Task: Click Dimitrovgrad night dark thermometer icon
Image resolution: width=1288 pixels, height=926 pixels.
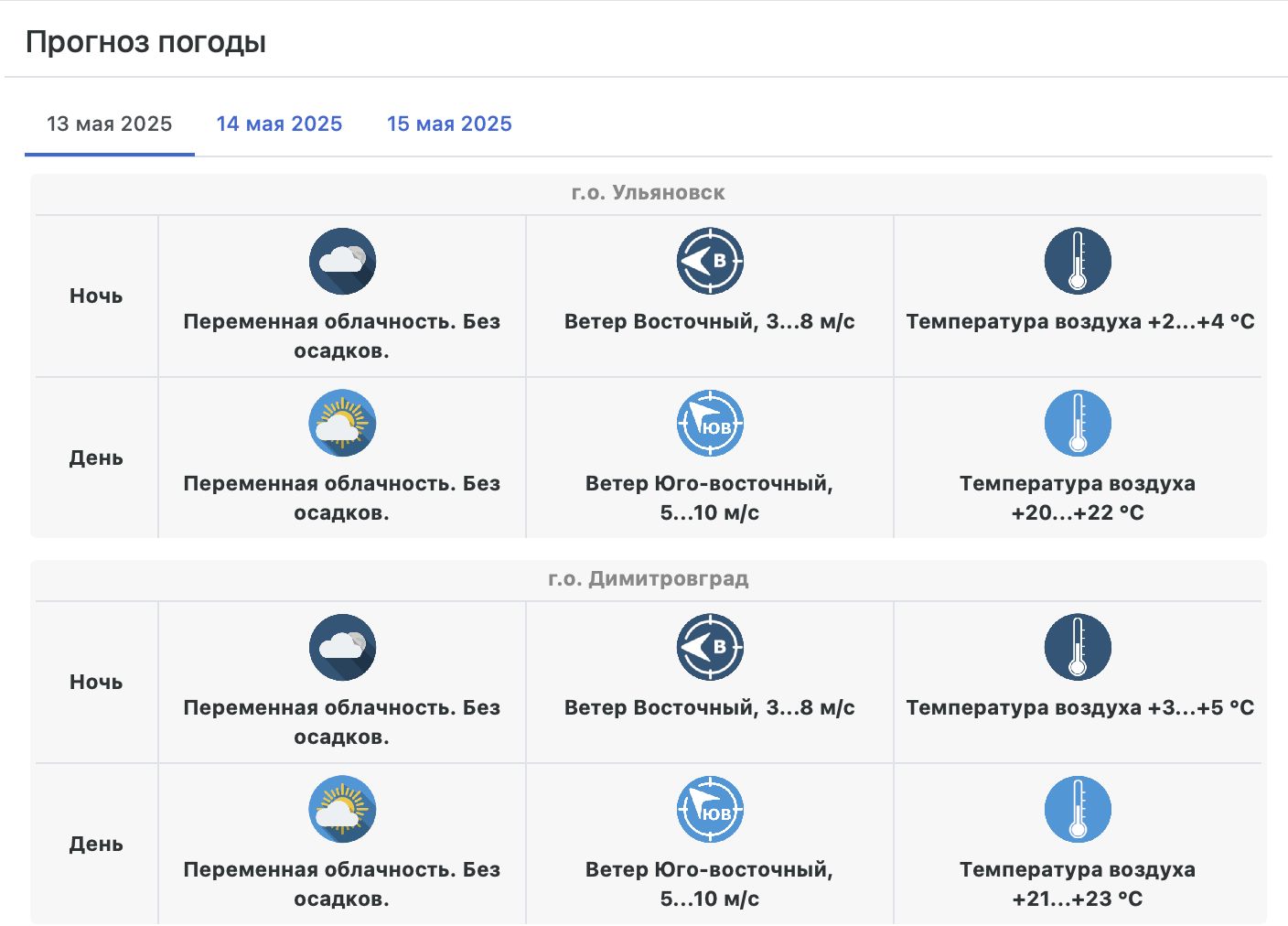Action: click(x=1078, y=647)
